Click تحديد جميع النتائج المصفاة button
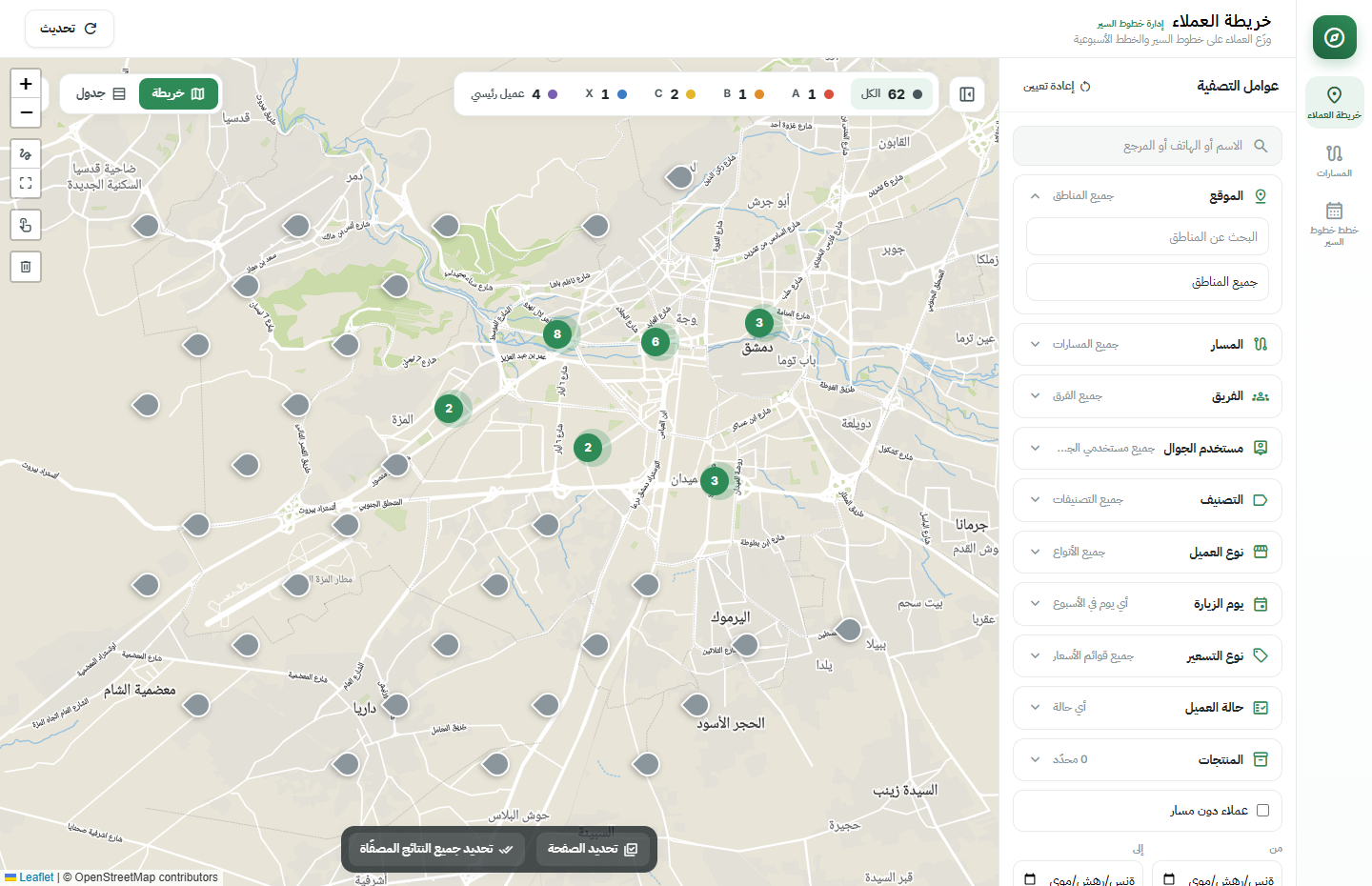Viewport: 1372px width, 886px height. tap(436, 849)
